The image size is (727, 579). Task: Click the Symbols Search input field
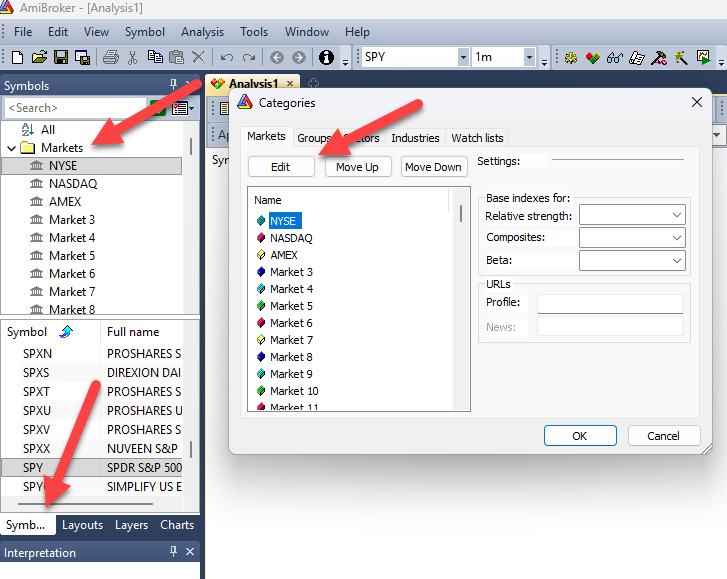[x=75, y=108]
